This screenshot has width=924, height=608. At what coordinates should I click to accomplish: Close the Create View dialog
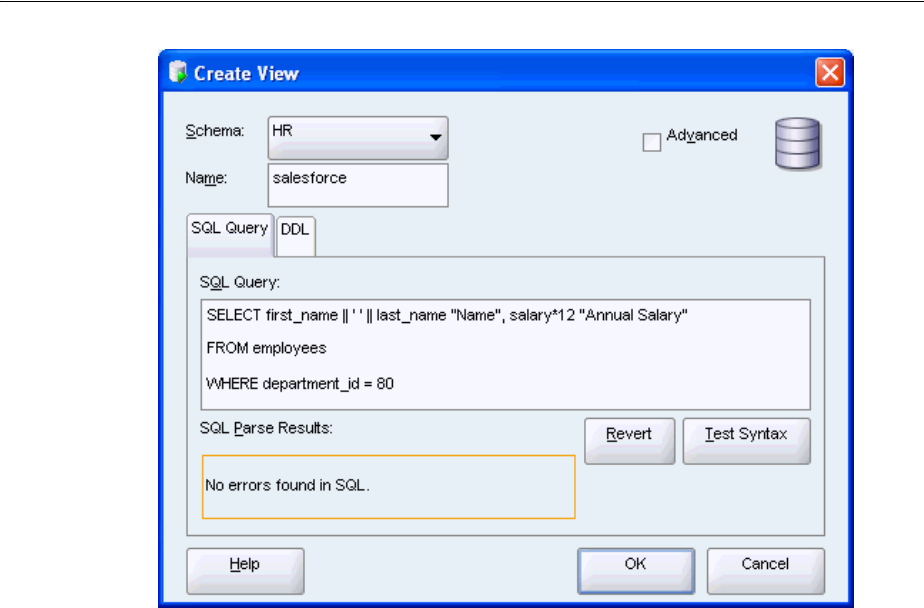[830, 72]
